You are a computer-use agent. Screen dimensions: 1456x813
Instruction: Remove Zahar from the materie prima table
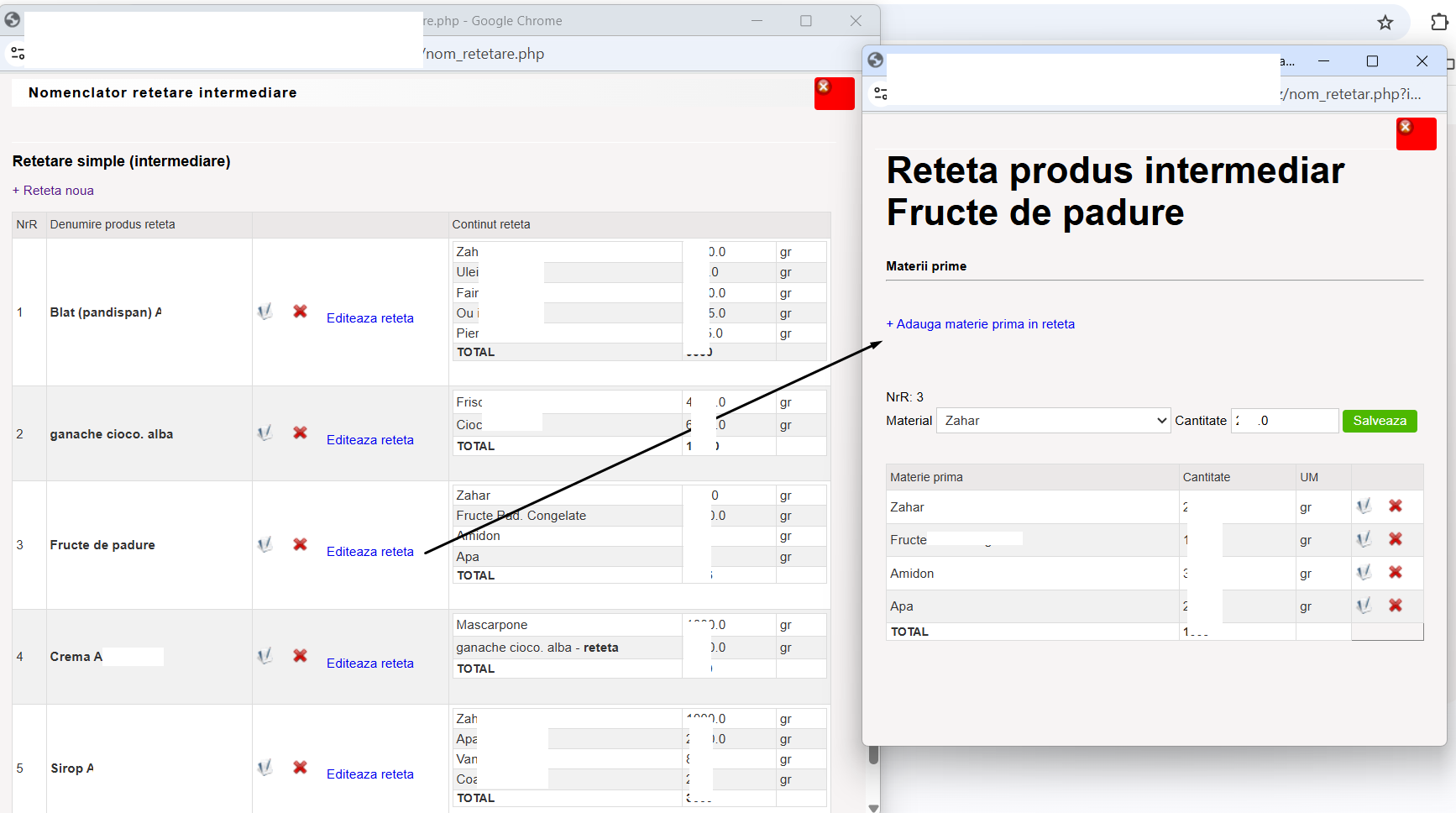coord(1396,506)
